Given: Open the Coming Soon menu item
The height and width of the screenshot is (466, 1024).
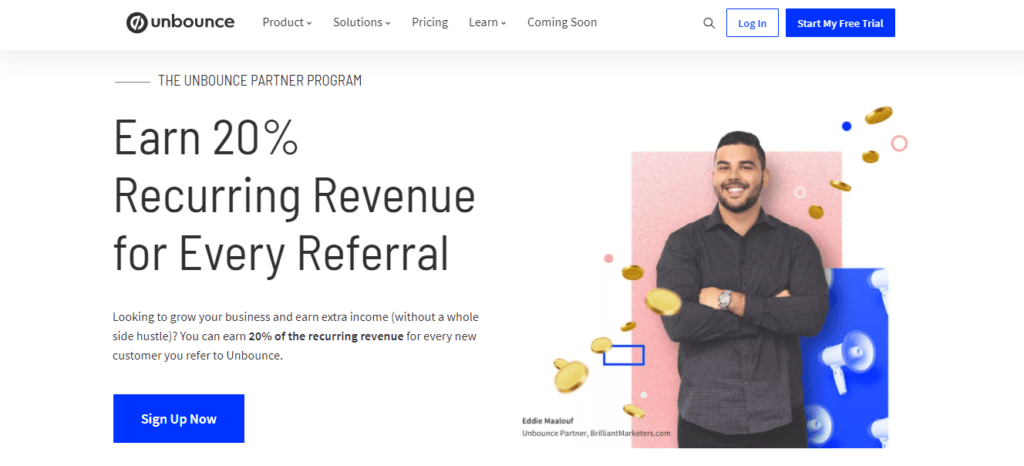Looking at the screenshot, I should click(x=562, y=22).
